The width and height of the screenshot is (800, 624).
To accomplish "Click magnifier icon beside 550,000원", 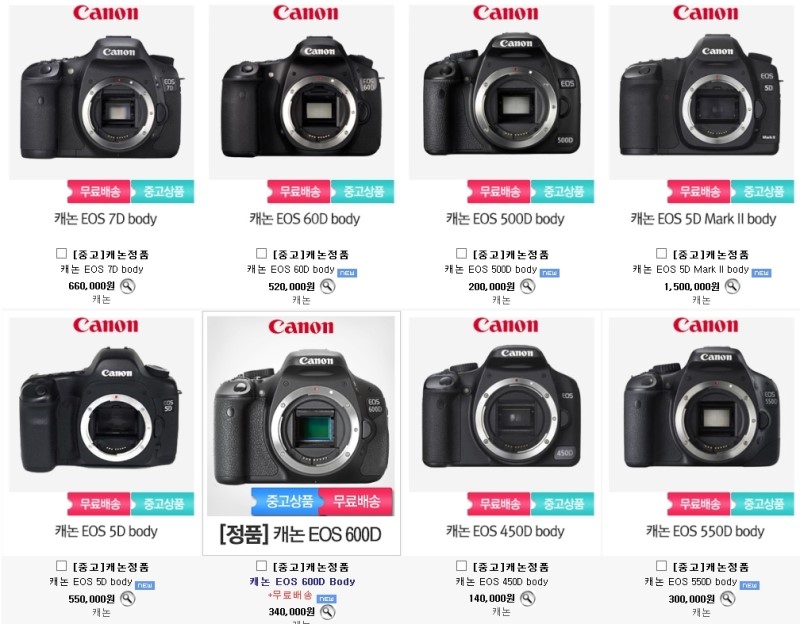I will point(128,598).
